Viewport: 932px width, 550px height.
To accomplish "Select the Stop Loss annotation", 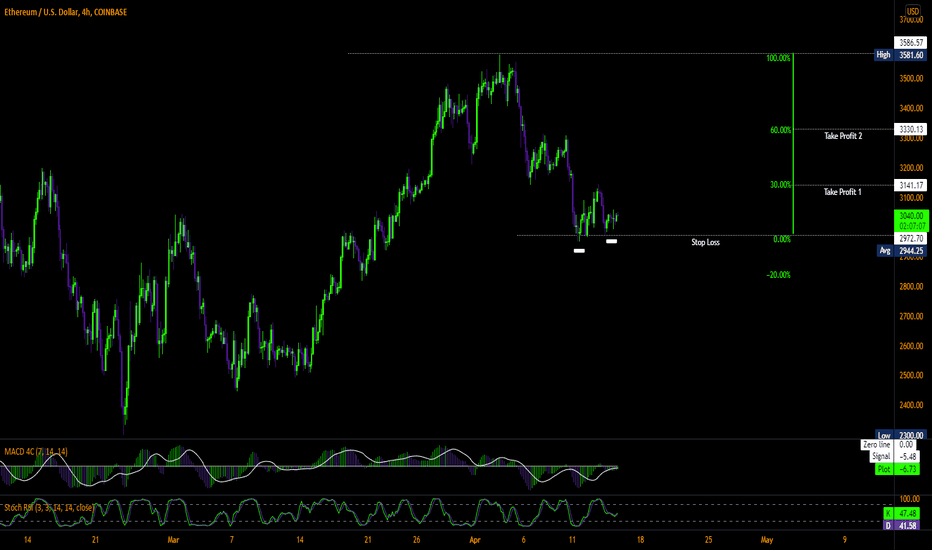I will [x=706, y=243].
